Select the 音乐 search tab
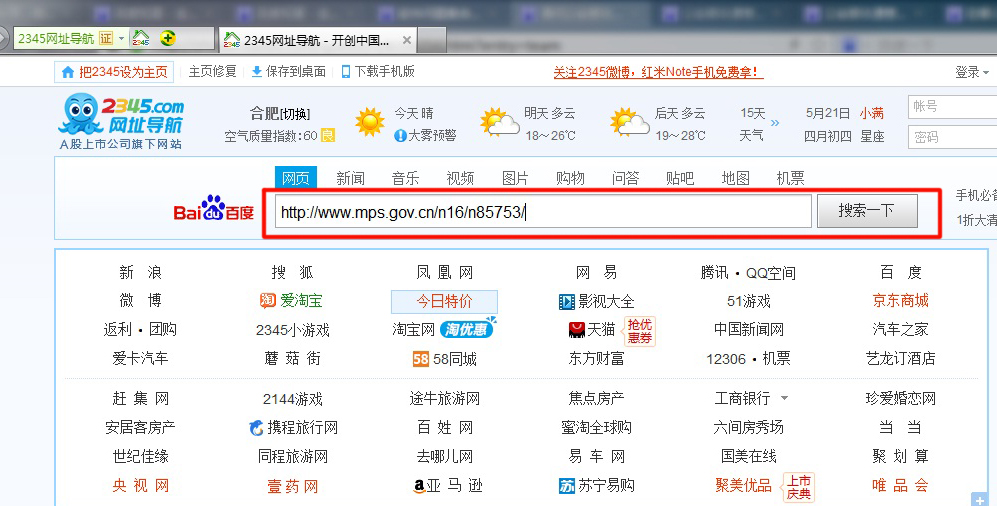This screenshot has height=506, width=997. pyautogui.click(x=406, y=178)
